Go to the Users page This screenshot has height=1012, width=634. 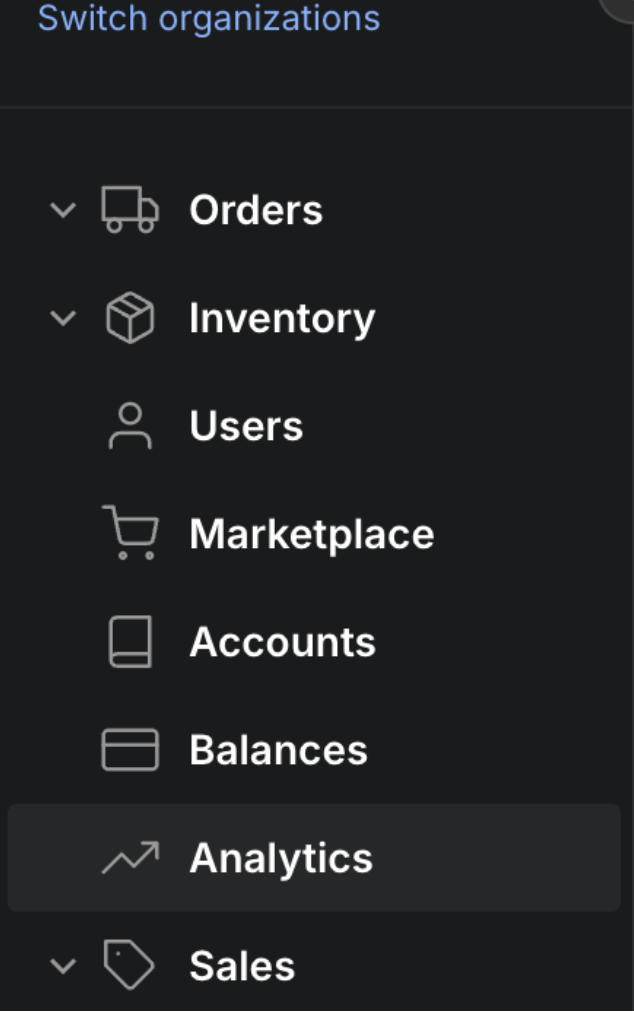246,426
